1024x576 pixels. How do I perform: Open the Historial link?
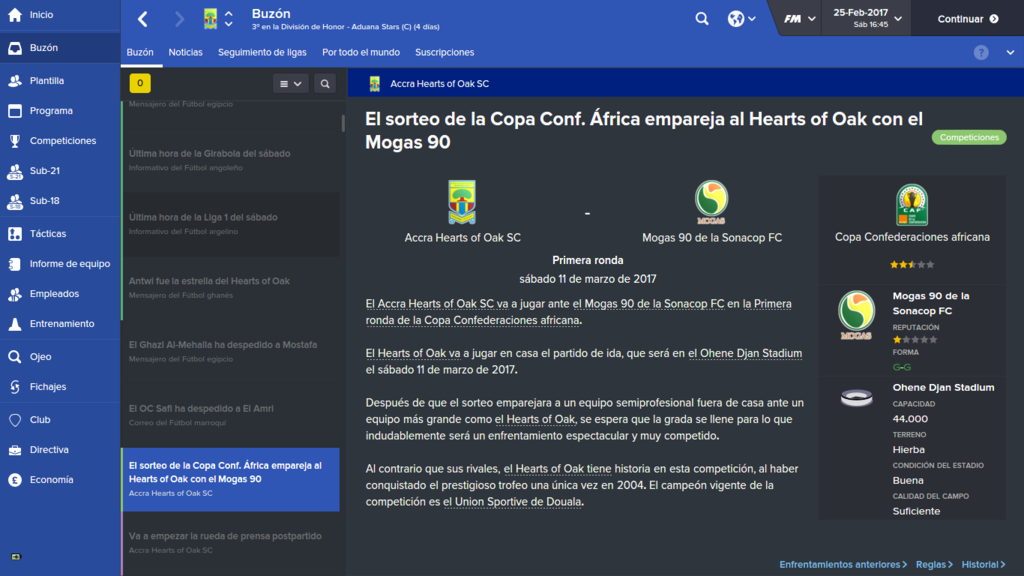click(984, 564)
